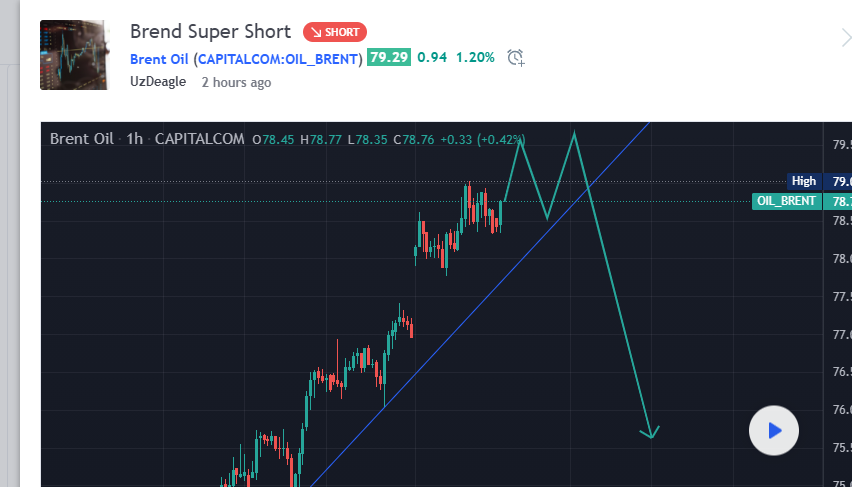This screenshot has height=487, width=852.
Task: Click the "2 hours ago" timestamp
Action: tap(236, 83)
